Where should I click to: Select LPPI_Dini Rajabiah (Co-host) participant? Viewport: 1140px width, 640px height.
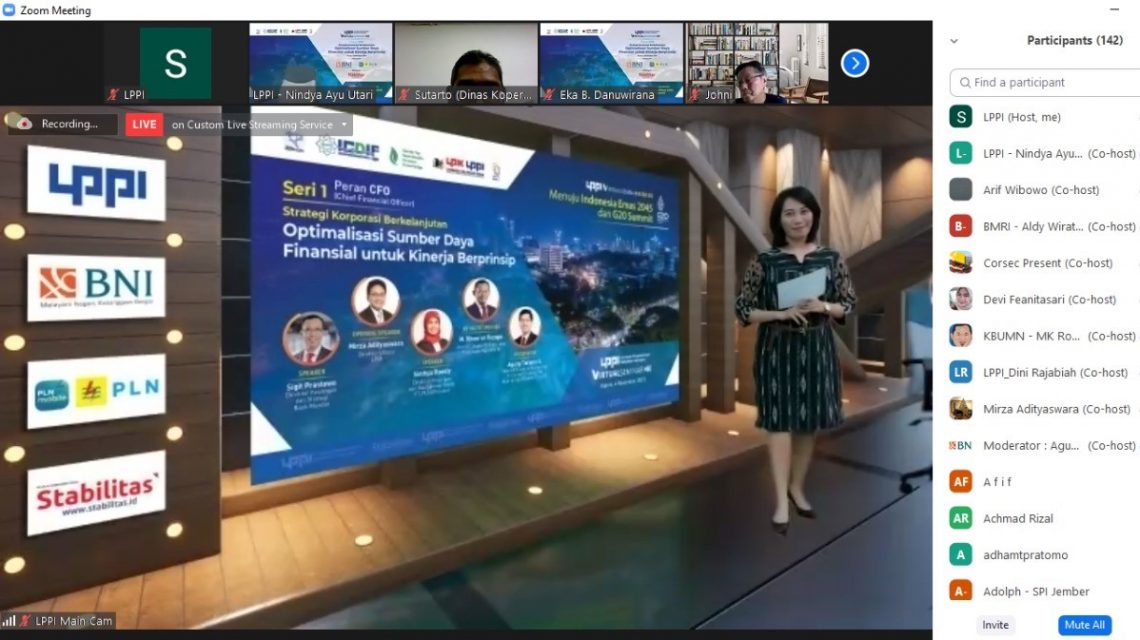(1044, 372)
